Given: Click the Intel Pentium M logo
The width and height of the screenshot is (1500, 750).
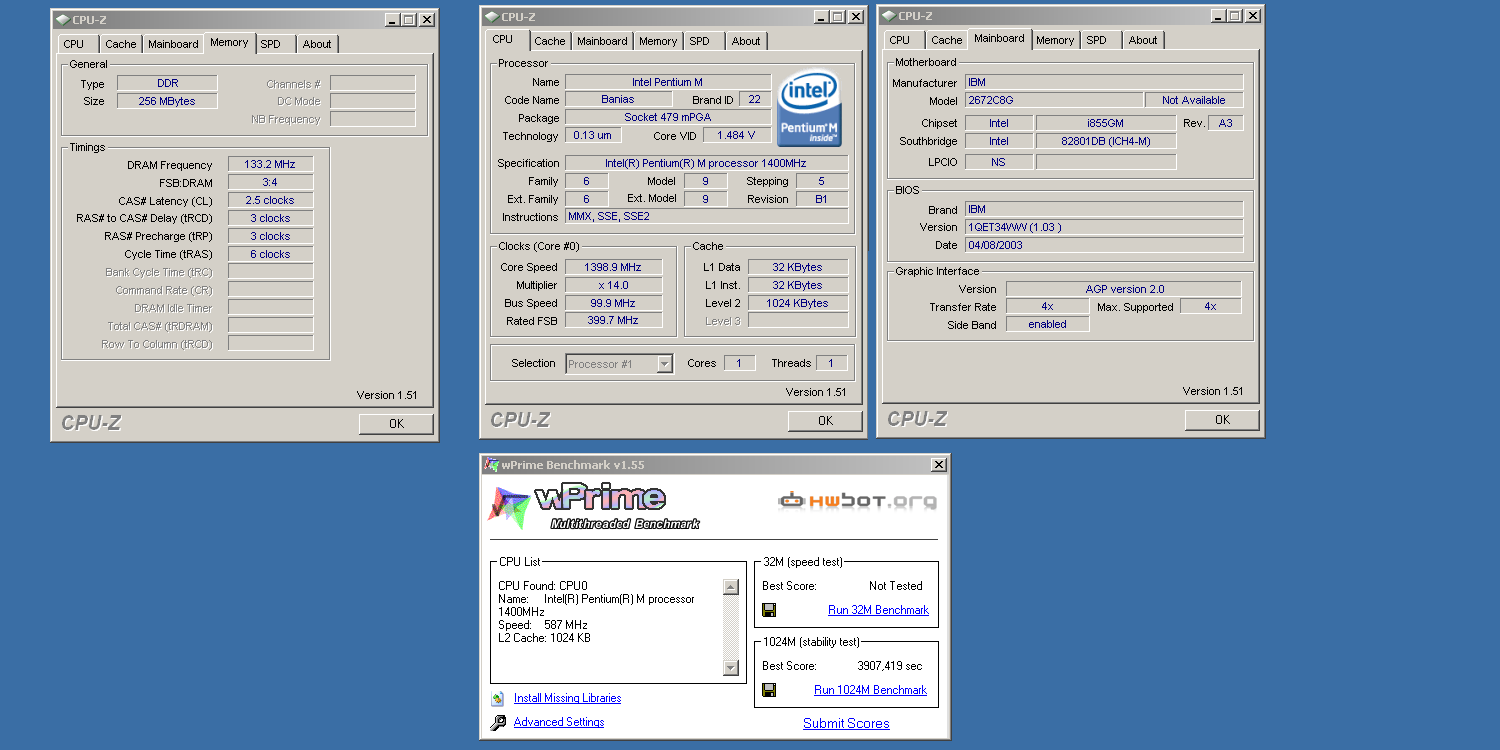Looking at the screenshot, I should [x=808, y=107].
